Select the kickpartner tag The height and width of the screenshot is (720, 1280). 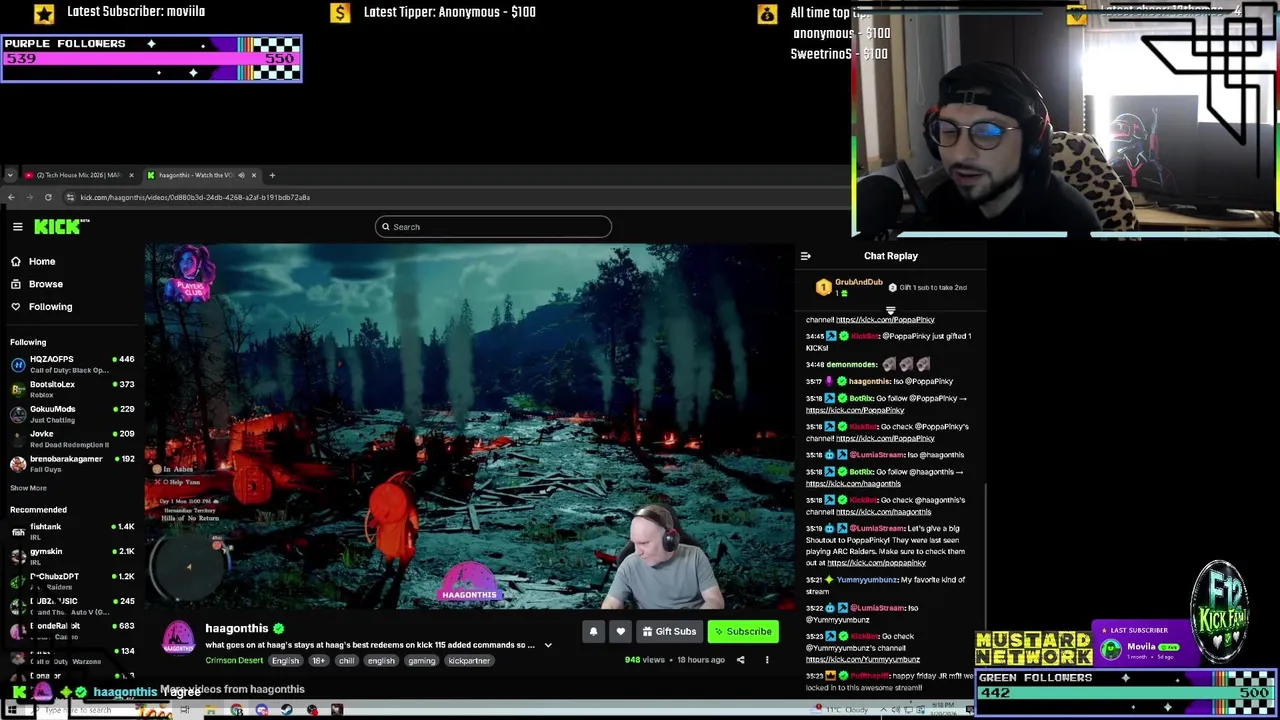(469, 660)
